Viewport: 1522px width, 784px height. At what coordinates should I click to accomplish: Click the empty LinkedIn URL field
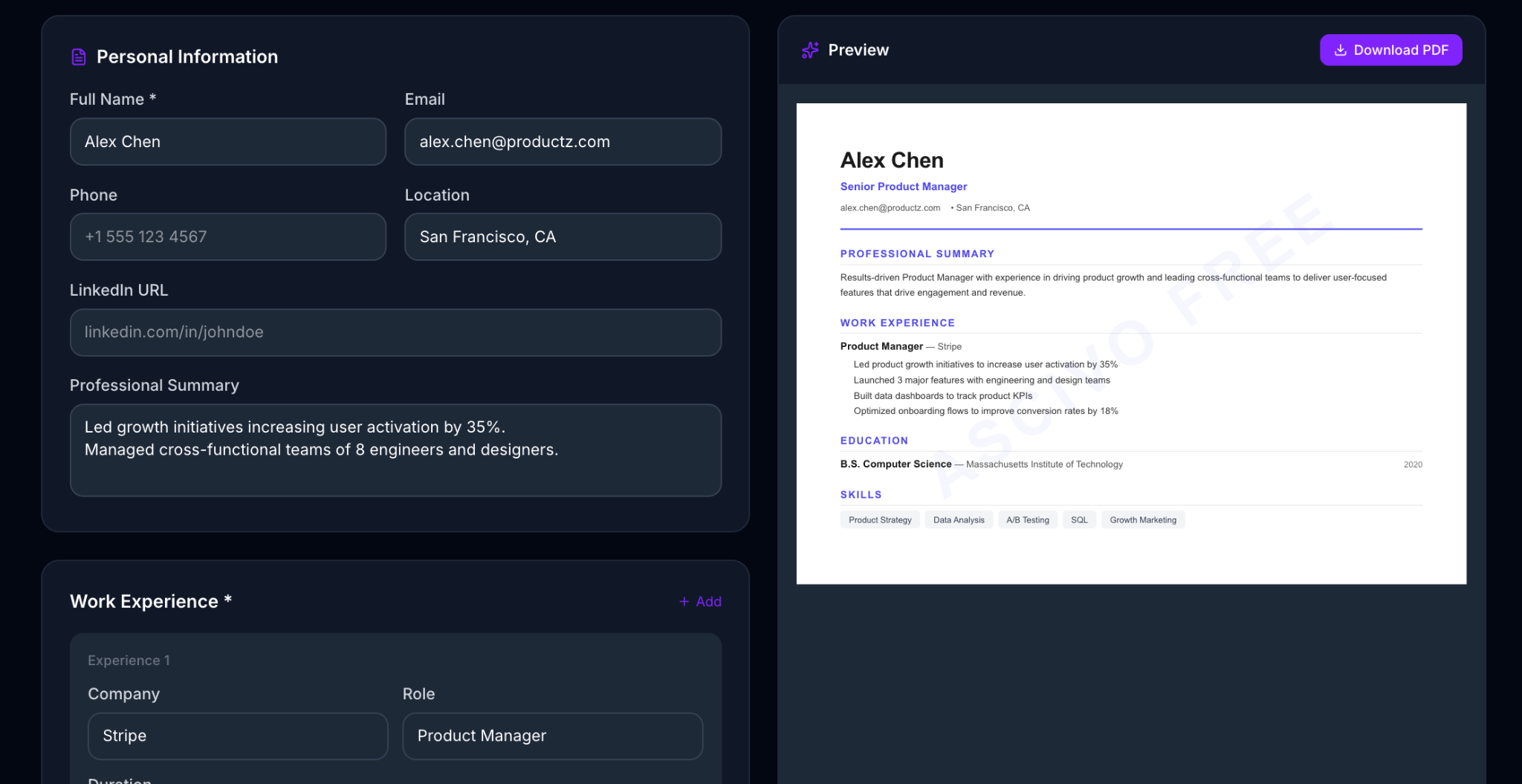(x=395, y=332)
